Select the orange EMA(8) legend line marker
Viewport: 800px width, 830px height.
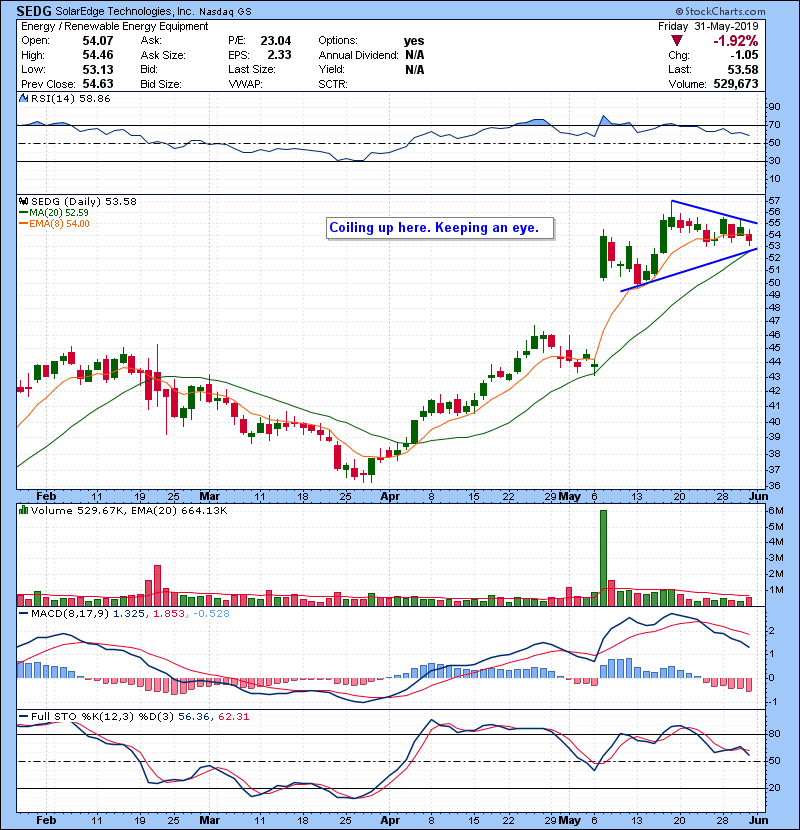pos(23,224)
